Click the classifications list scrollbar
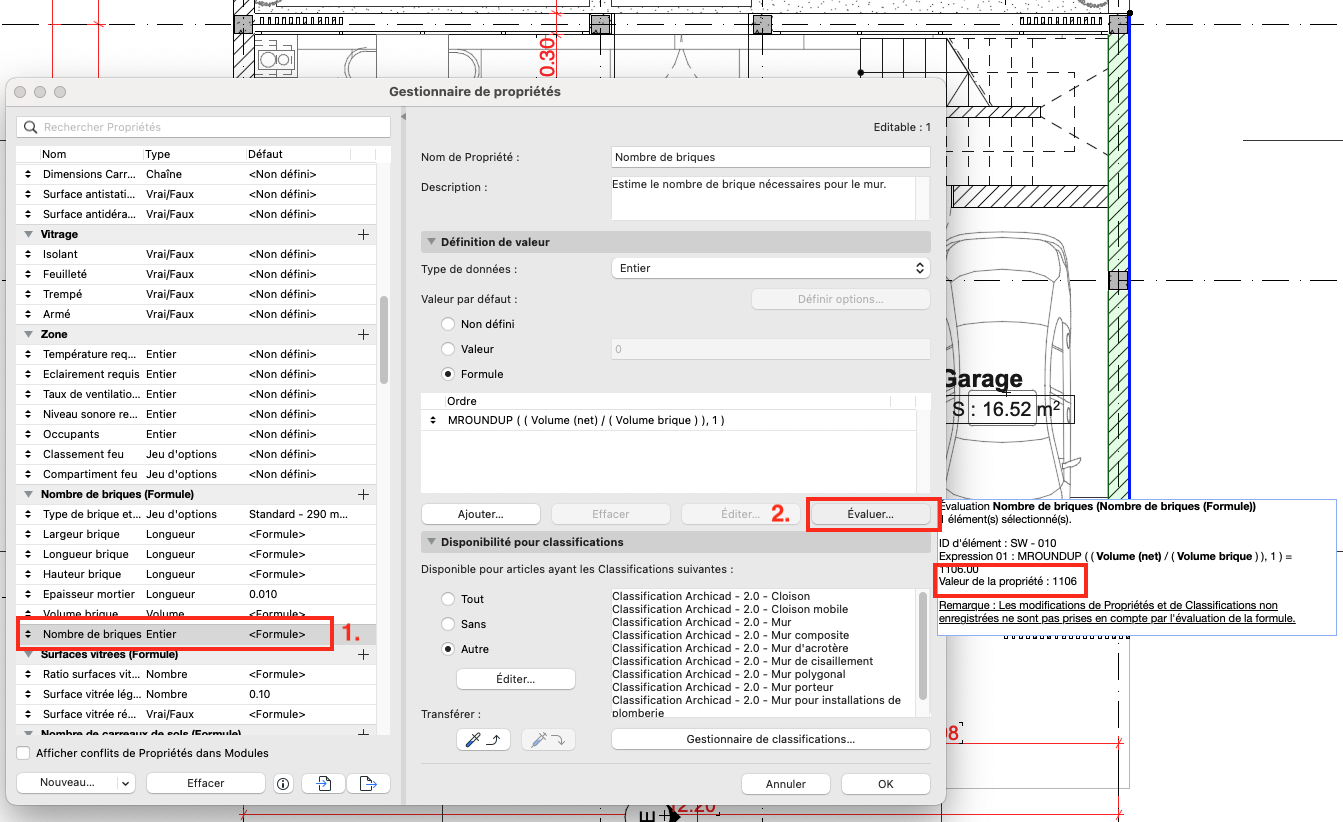This screenshot has width=1343, height=822. click(922, 645)
